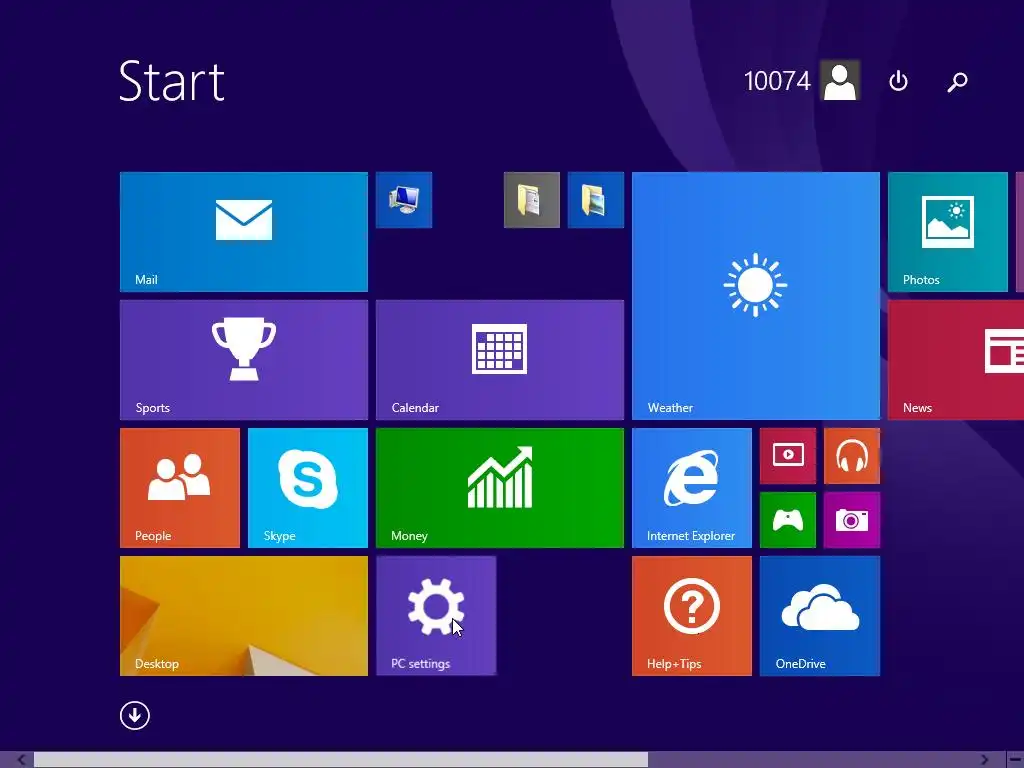Launch the Calendar tile
The height and width of the screenshot is (768, 1024).
tap(500, 360)
